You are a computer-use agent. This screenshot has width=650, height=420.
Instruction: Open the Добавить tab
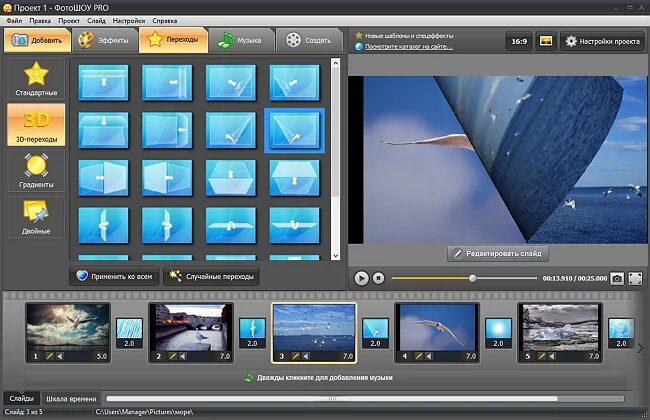pyautogui.click(x=37, y=40)
